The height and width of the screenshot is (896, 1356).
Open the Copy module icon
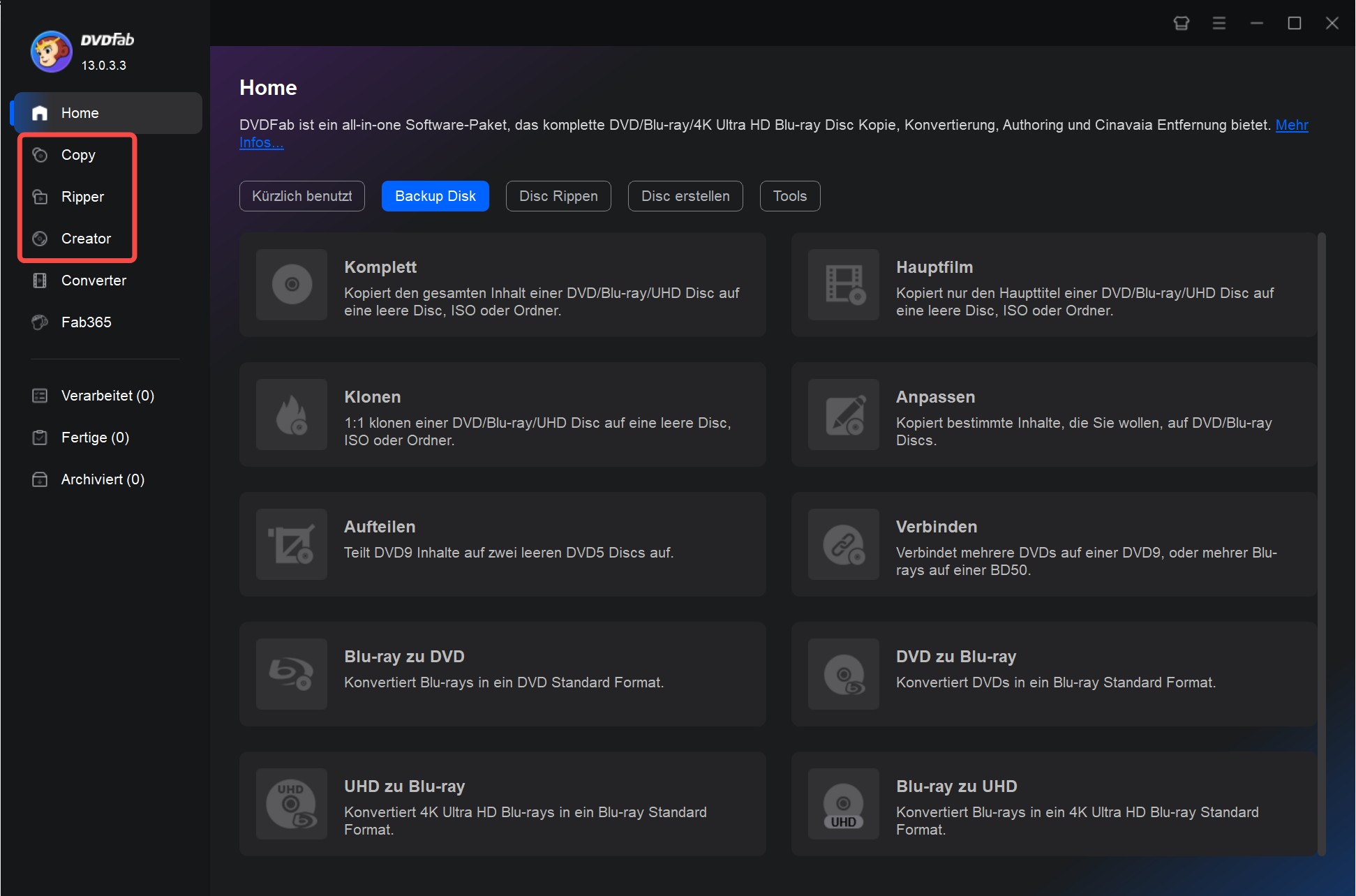click(x=40, y=155)
